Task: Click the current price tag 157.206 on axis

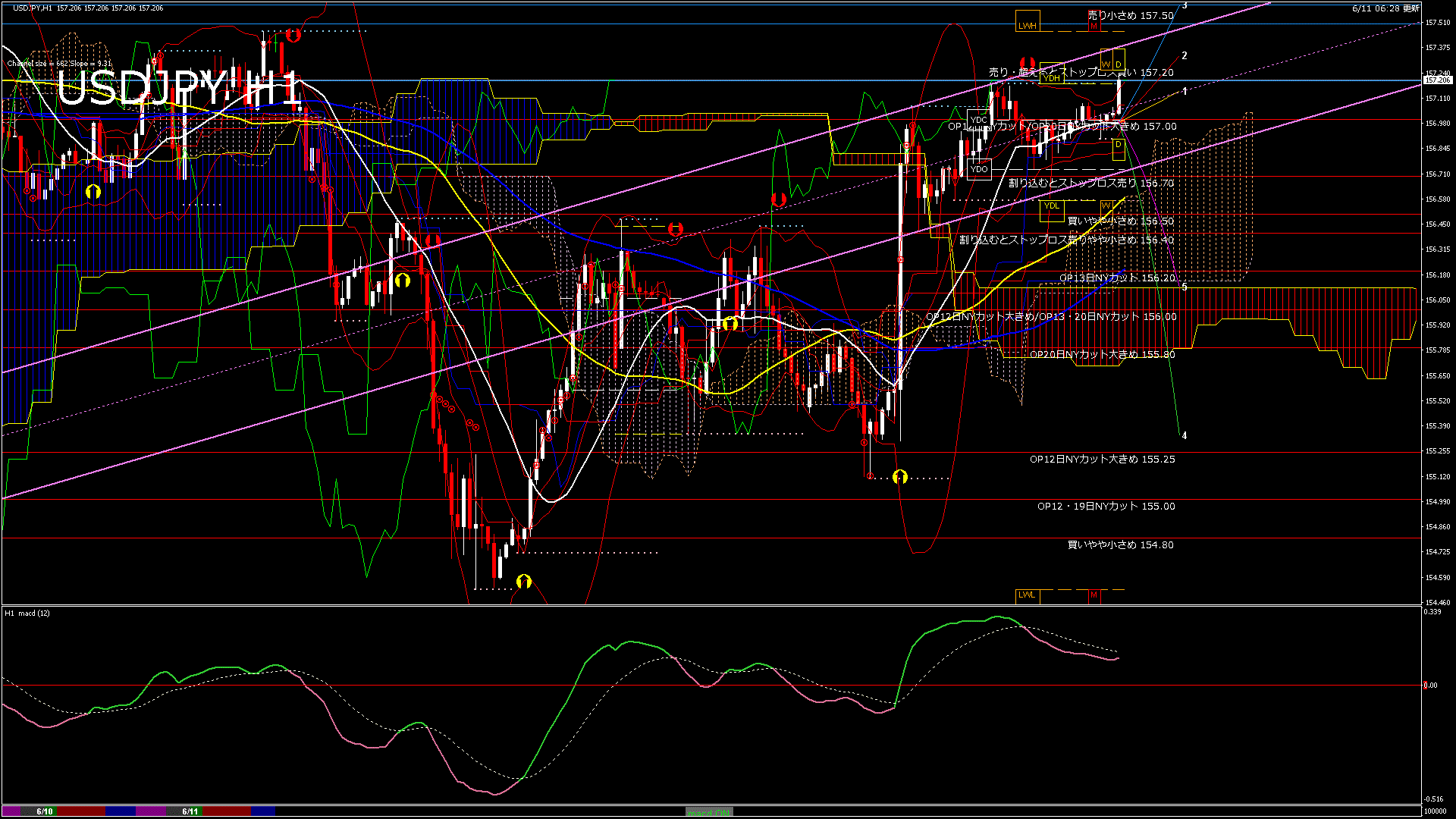Action: [x=1437, y=80]
